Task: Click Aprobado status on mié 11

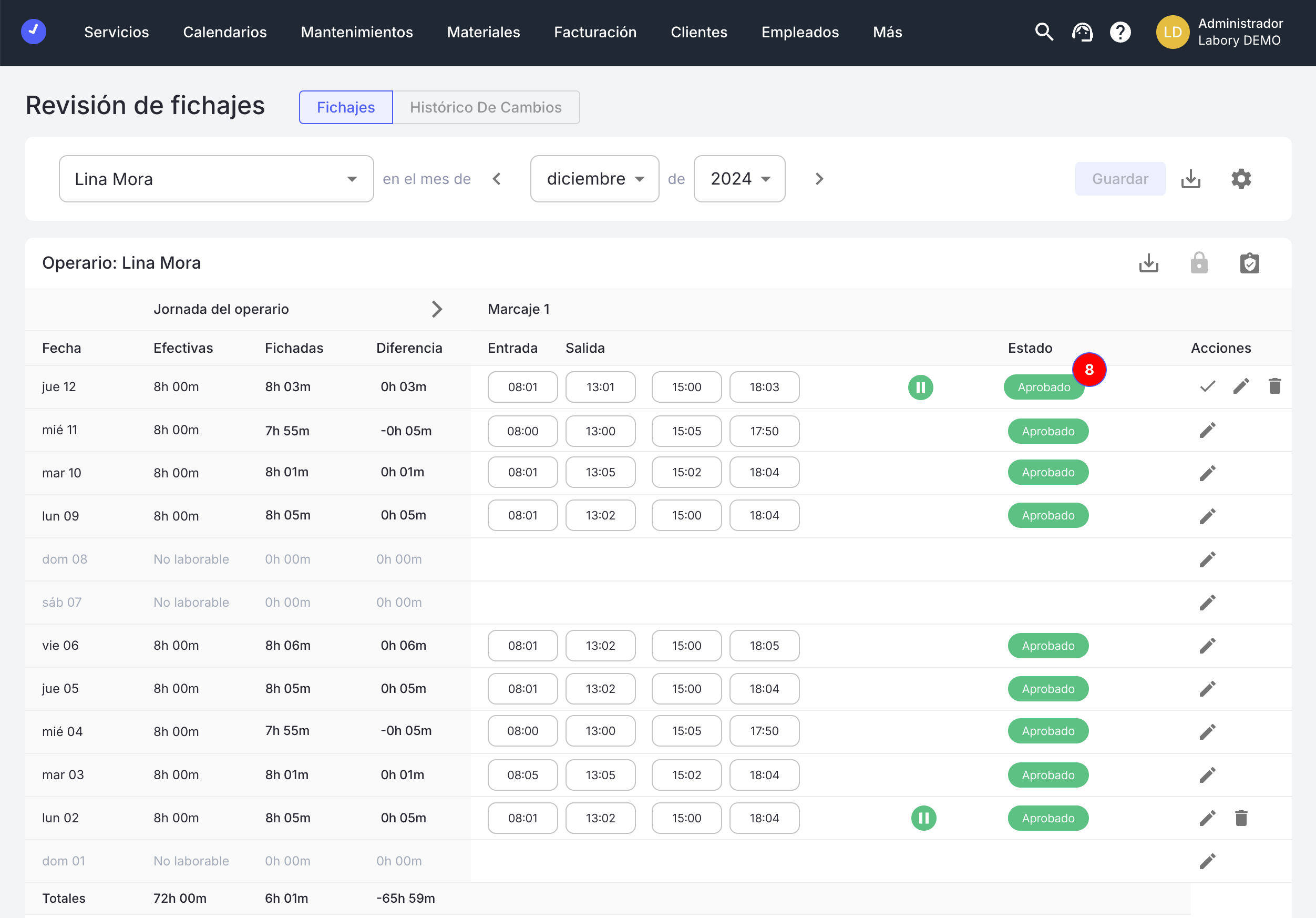Action: pyautogui.click(x=1048, y=431)
